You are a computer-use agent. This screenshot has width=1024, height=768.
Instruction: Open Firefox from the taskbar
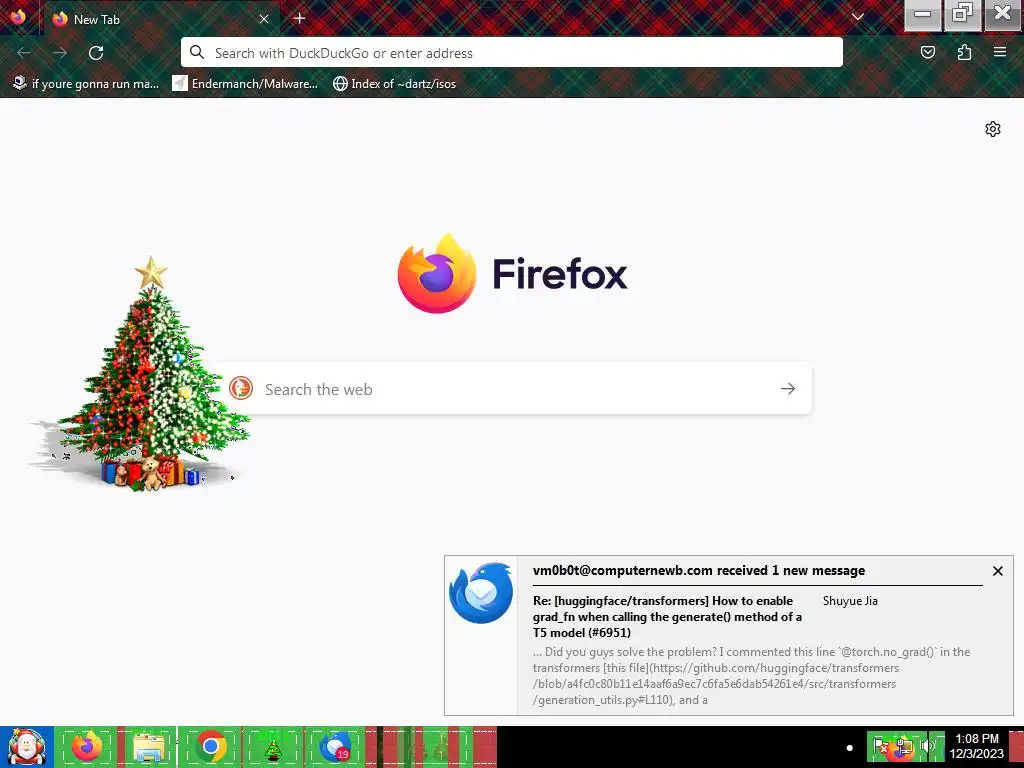coord(87,746)
